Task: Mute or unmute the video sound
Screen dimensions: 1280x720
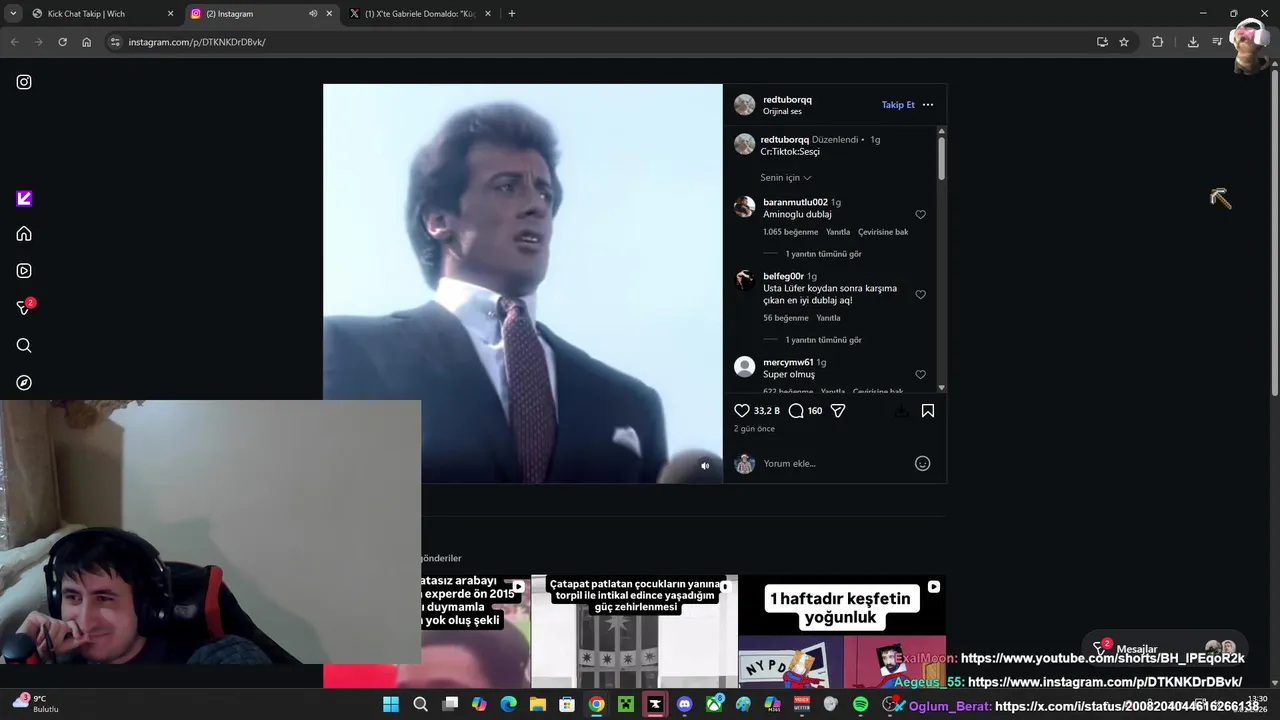Action: click(705, 466)
